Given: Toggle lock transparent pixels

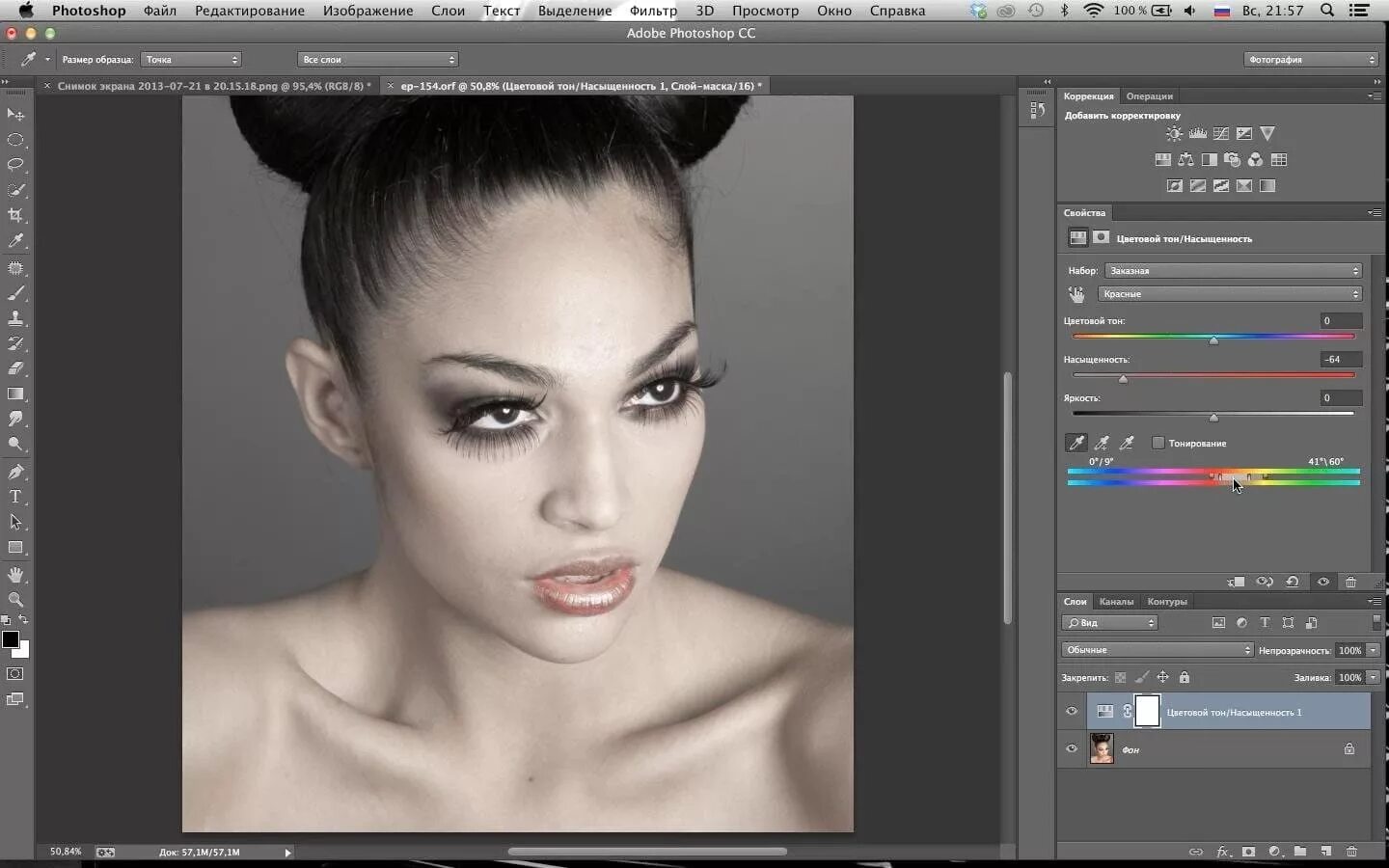Looking at the screenshot, I should (1120, 678).
